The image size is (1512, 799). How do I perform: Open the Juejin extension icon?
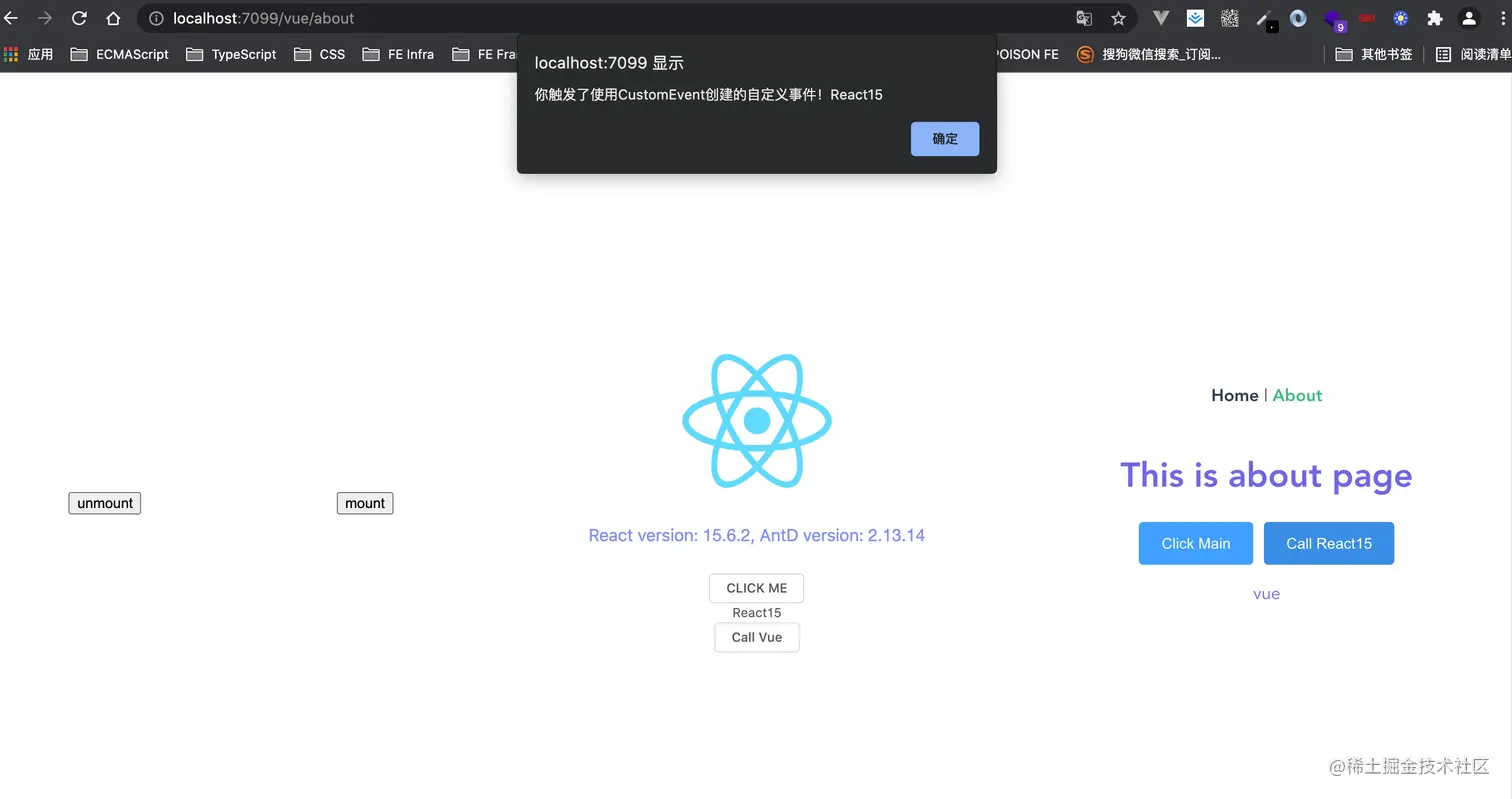click(1195, 18)
